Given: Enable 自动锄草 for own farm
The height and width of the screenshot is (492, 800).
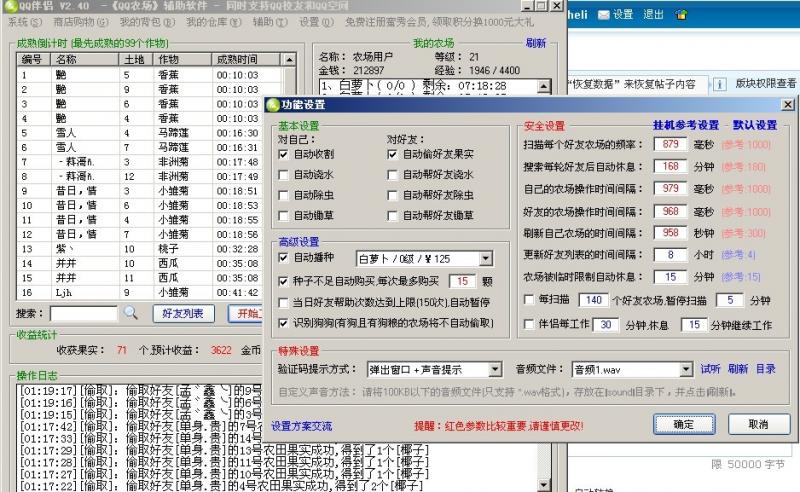Looking at the screenshot, I should [x=284, y=216].
